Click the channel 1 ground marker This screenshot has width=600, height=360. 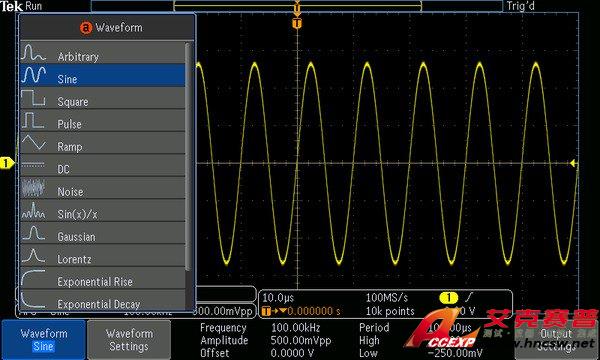click(x=7, y=163)
